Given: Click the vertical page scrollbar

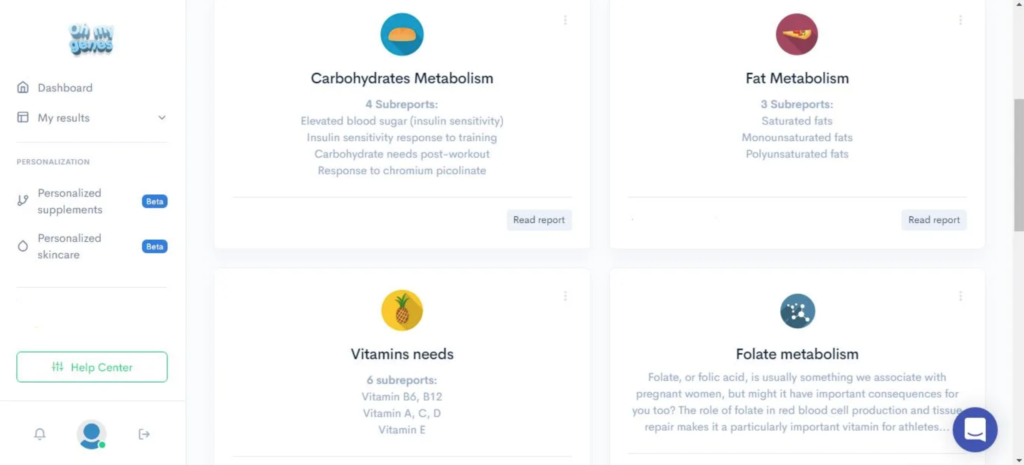Looking at the screenshot, I should (1018, 165).
